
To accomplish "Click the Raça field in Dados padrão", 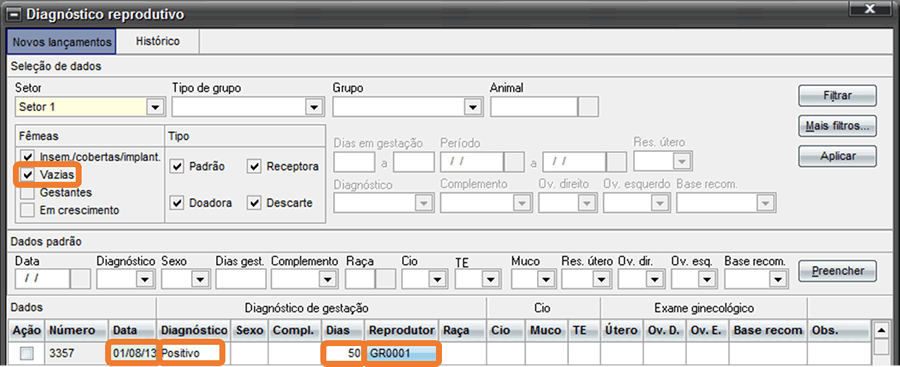I will coord(361,279).
